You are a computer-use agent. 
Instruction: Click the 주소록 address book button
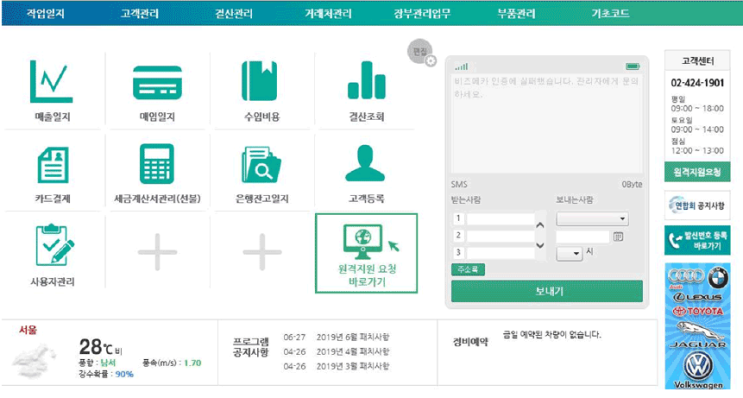pyautogui.click(x=468, y=270)
